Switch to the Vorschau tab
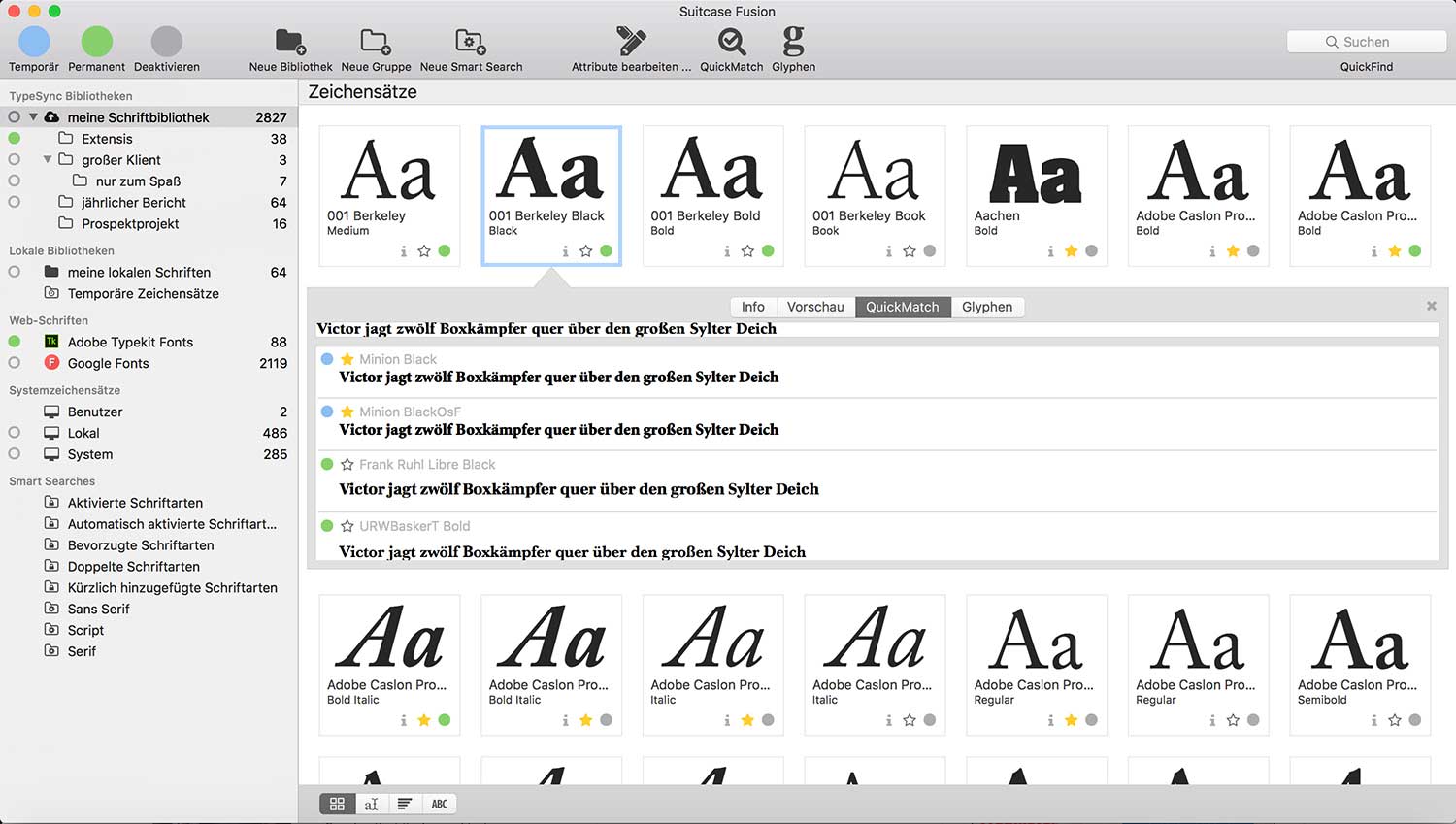The width and height of the screenshot is (1456, 824). (x=814, y=307)
